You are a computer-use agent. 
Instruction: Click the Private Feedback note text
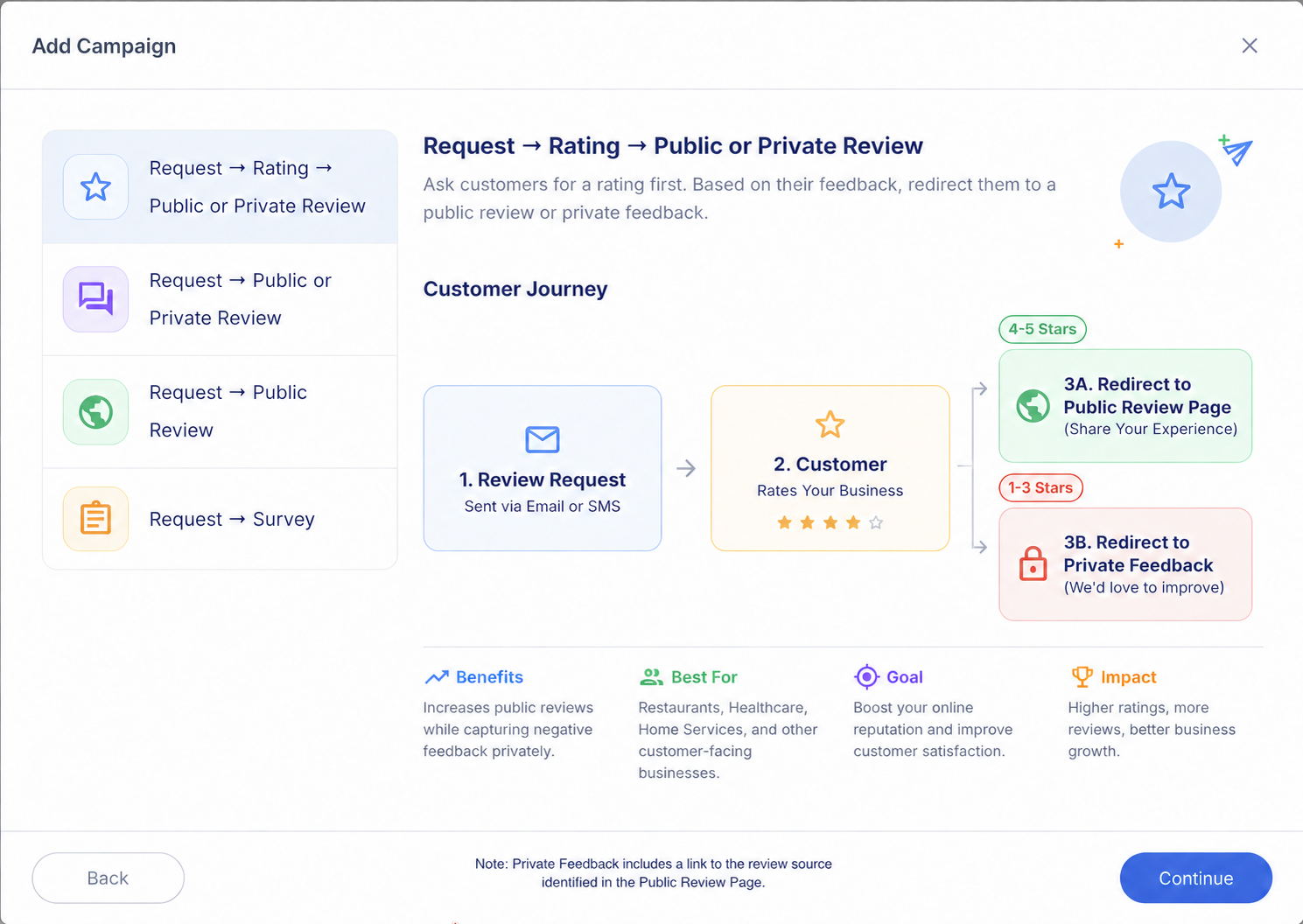pos(654,873)
